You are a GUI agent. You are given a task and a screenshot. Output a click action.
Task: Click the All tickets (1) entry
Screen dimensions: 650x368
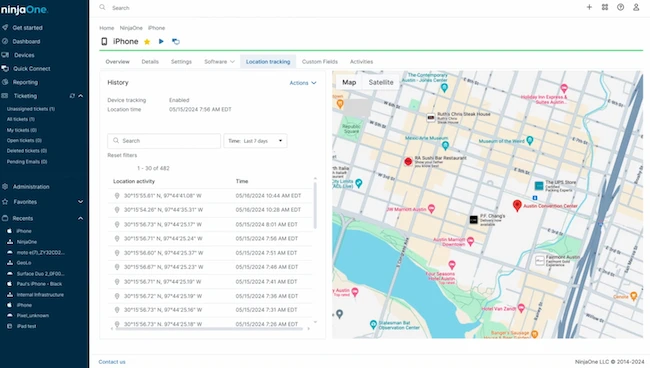[x=21, y=119]
